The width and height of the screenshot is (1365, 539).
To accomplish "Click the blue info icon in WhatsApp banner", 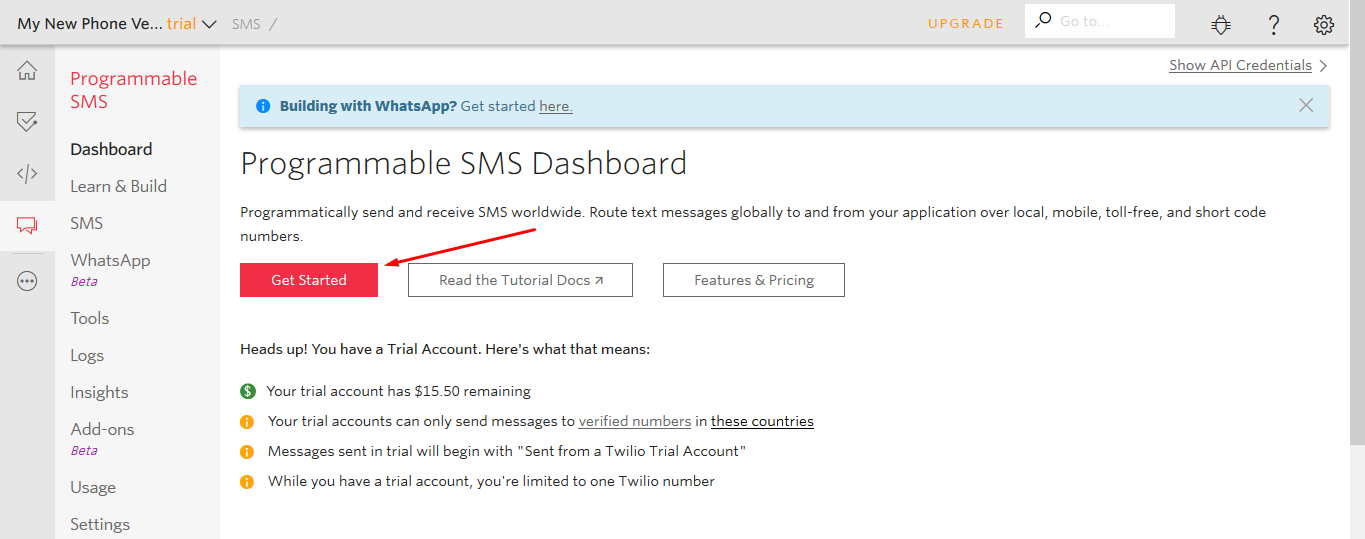I will pyautogui.click(x=263, y=106).
